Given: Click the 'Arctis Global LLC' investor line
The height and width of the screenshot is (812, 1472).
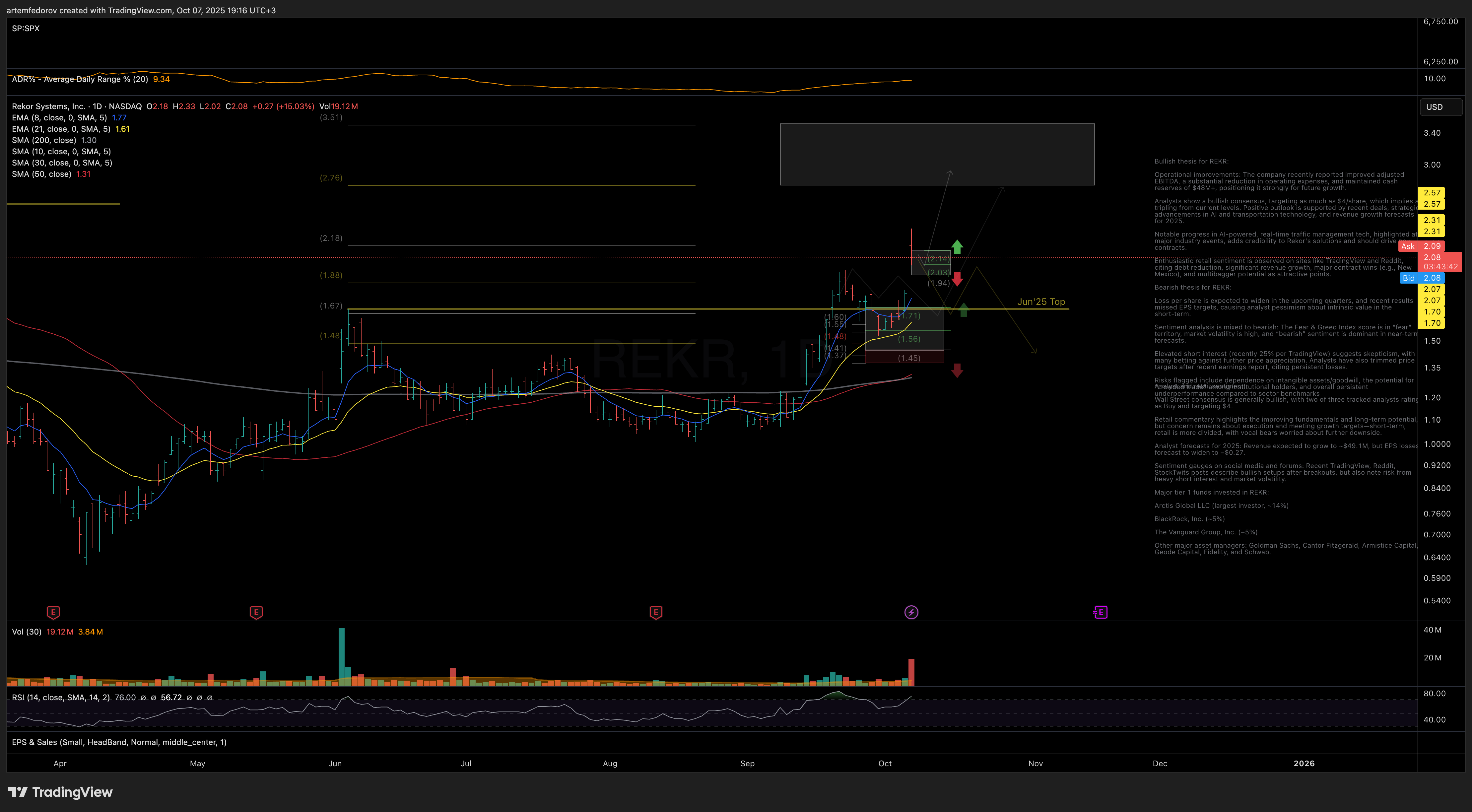Looking at the screenshot, I should 1222,506.
